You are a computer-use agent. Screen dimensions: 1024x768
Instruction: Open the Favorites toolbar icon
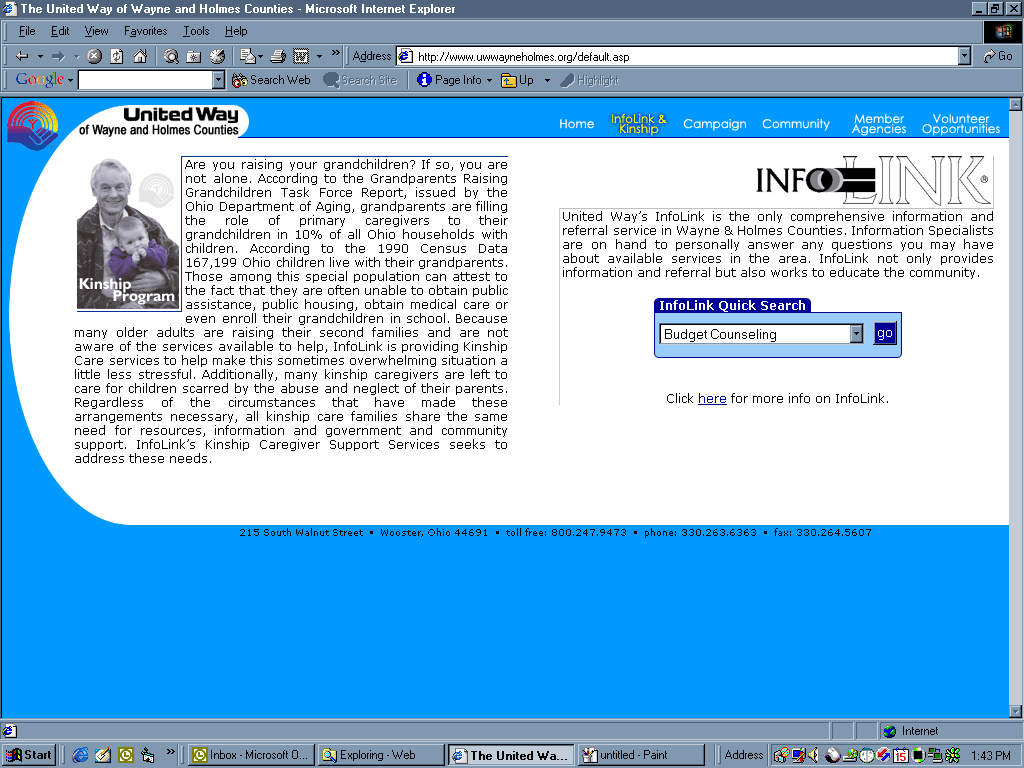tap(194, 56)
